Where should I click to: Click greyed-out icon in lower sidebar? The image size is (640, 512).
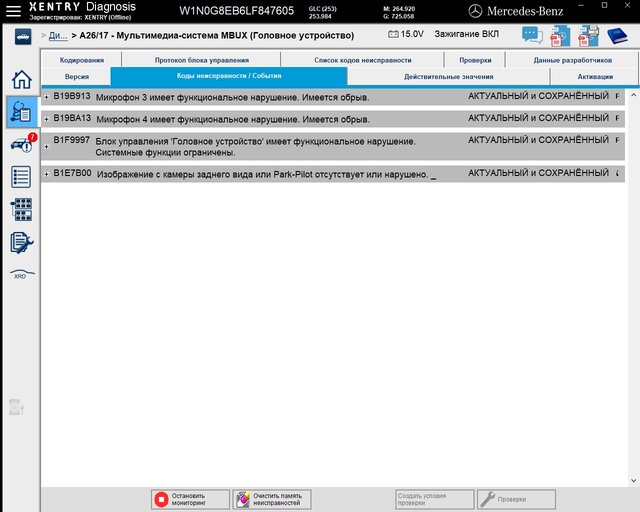tap(16, 407)
